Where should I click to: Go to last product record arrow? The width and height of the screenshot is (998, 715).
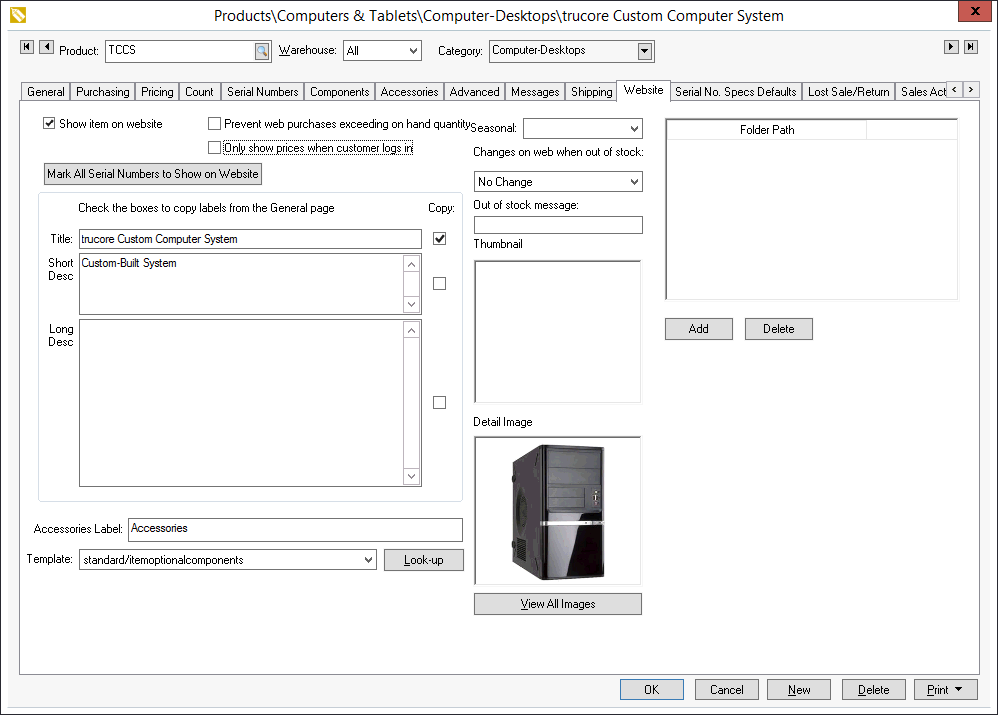[x=970, y=47]
